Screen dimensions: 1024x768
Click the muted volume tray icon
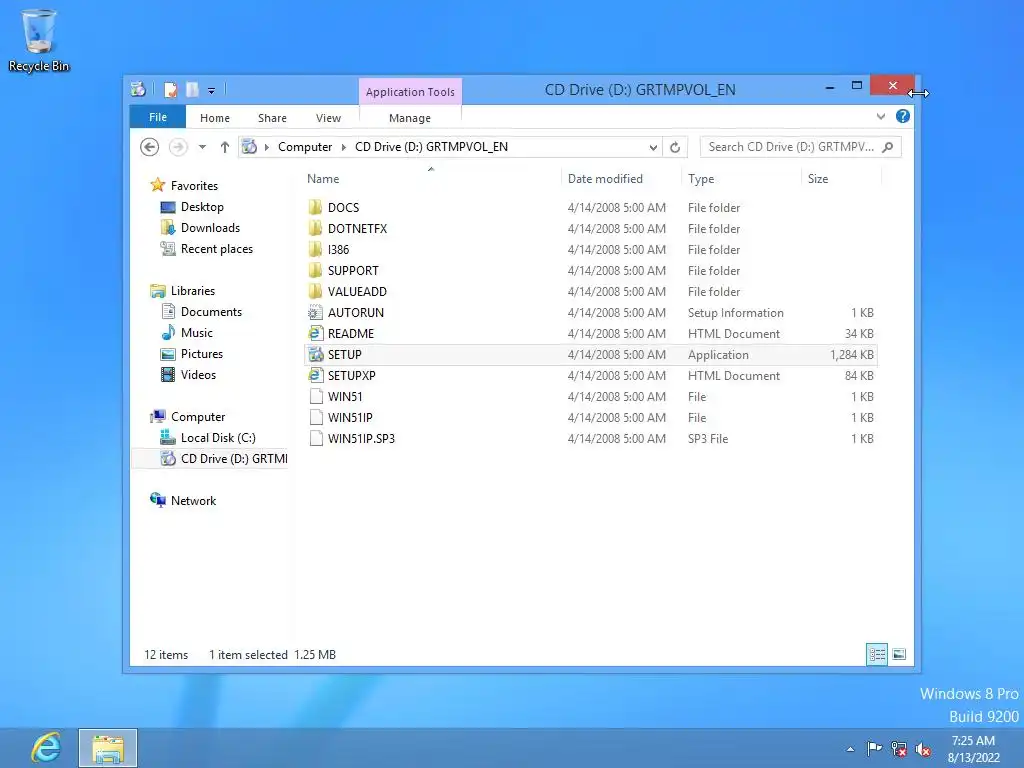point(923,749)
